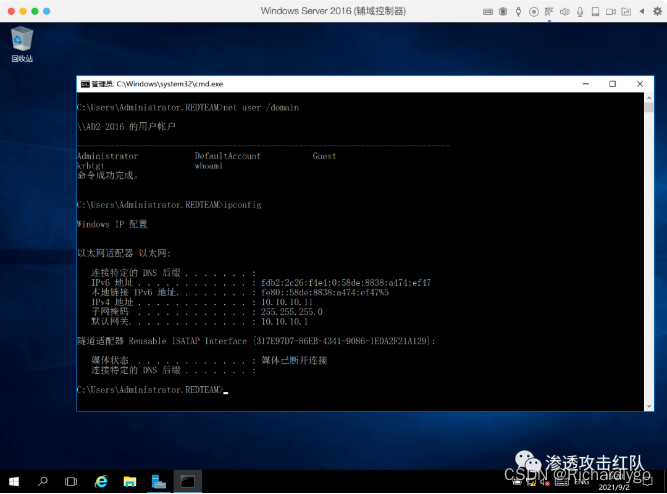This screenshot has height=494, width=667.
Task: Click the 'DefaultAccount' user name
Action: pyautogui.click(x=228, y=156)
